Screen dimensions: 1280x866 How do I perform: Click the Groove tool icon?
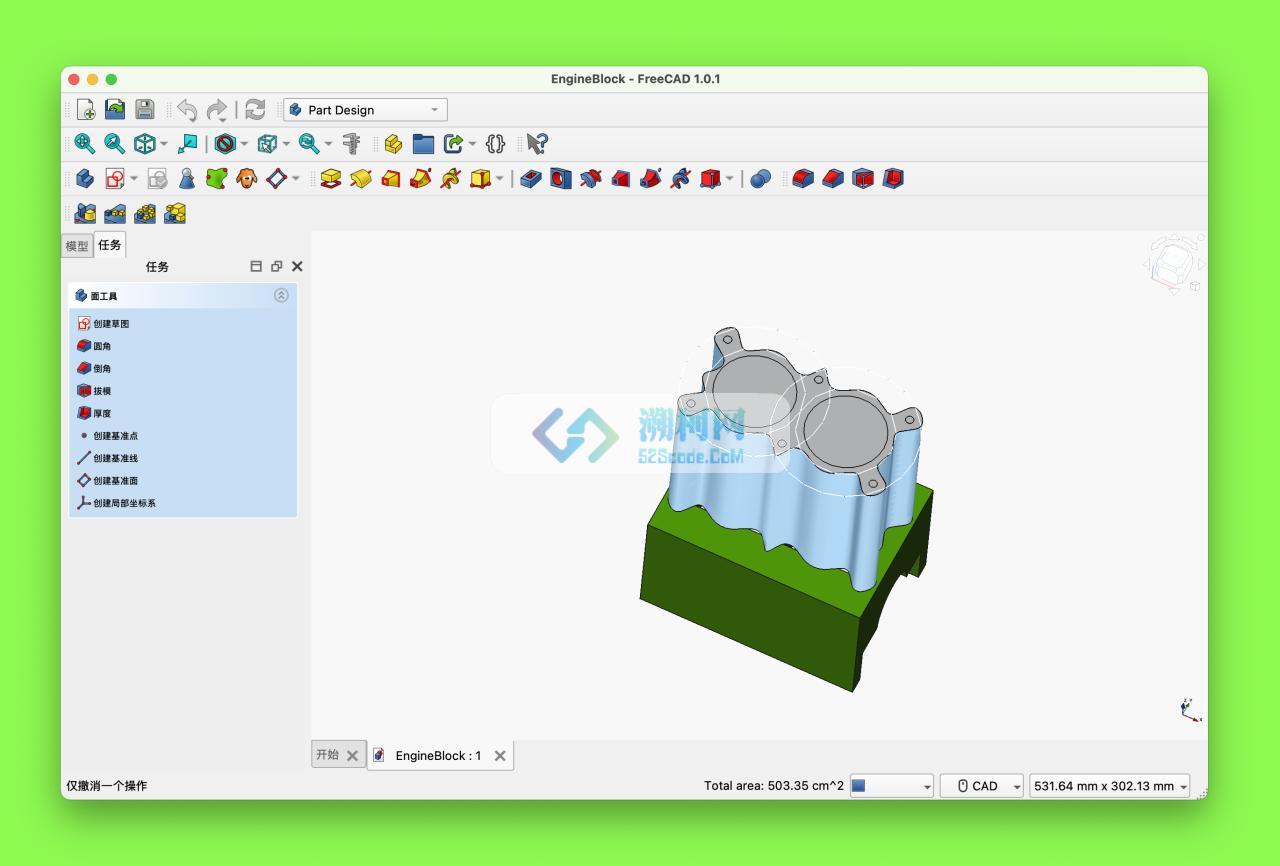591,179
